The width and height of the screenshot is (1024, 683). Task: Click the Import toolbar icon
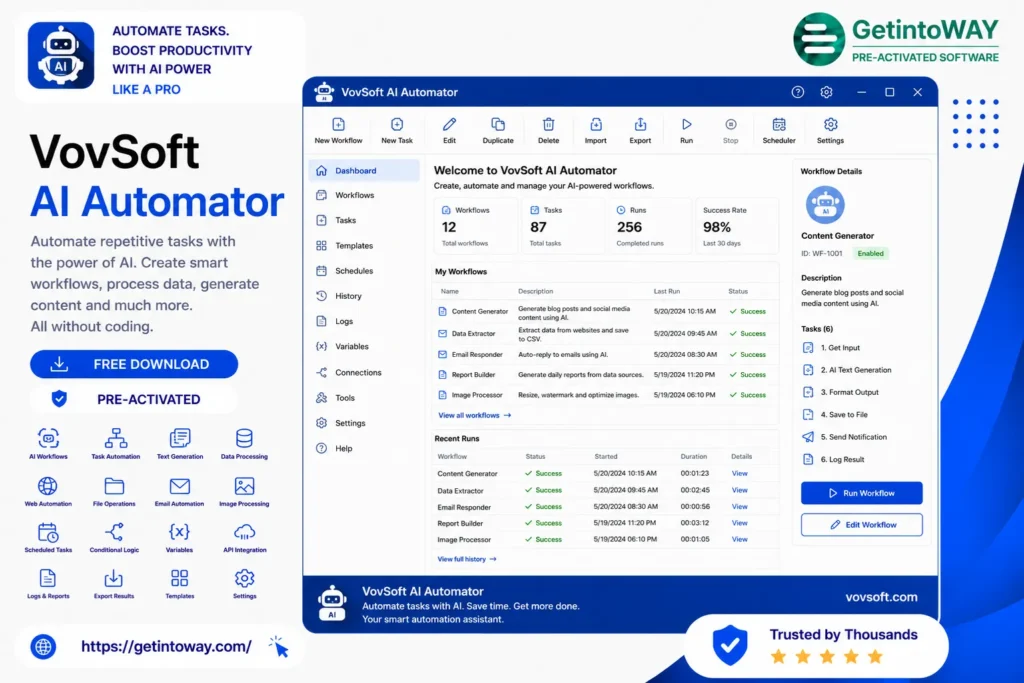point(596,125)
